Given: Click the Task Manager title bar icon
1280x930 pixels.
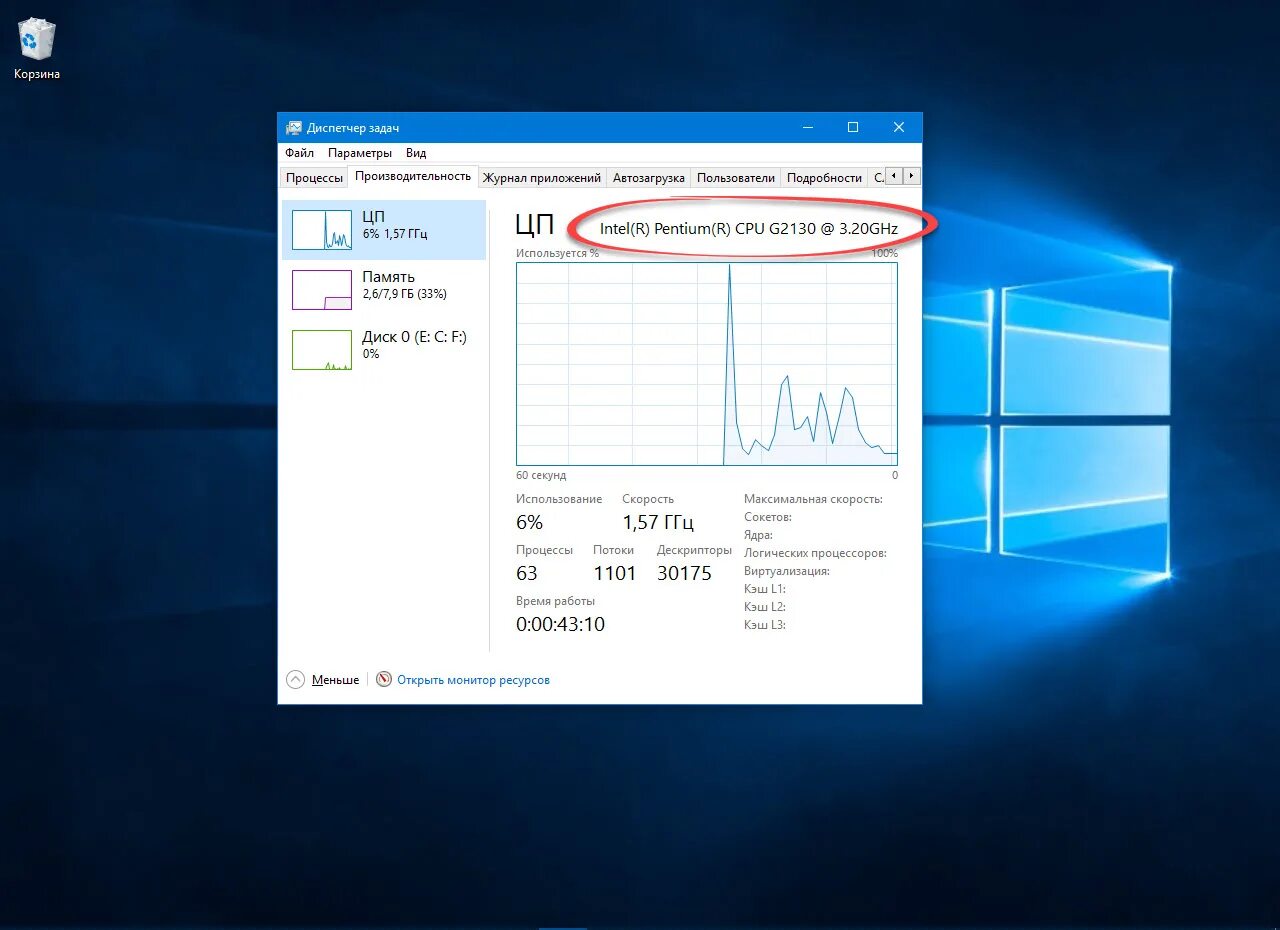Looking at the screenshot, I should [293, 128].
